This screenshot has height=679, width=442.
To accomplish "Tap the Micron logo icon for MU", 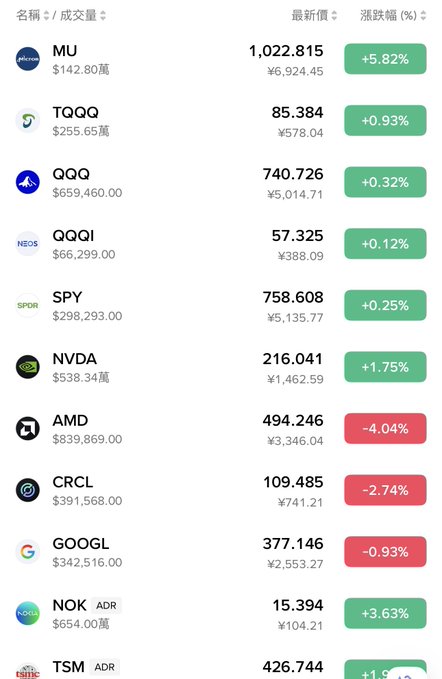I will (28, 59).
